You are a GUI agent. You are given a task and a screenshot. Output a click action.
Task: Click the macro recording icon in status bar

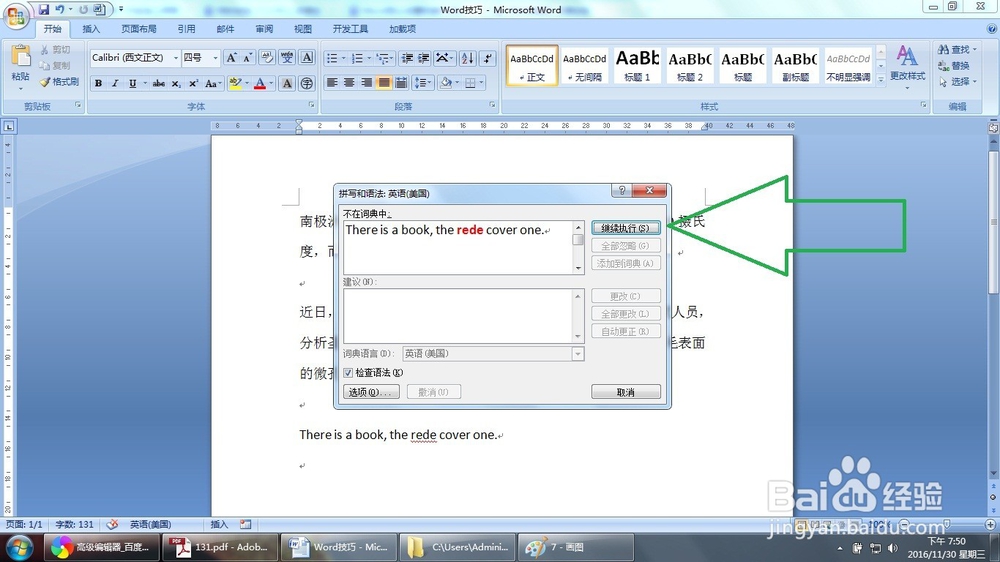tap(246, 524)
